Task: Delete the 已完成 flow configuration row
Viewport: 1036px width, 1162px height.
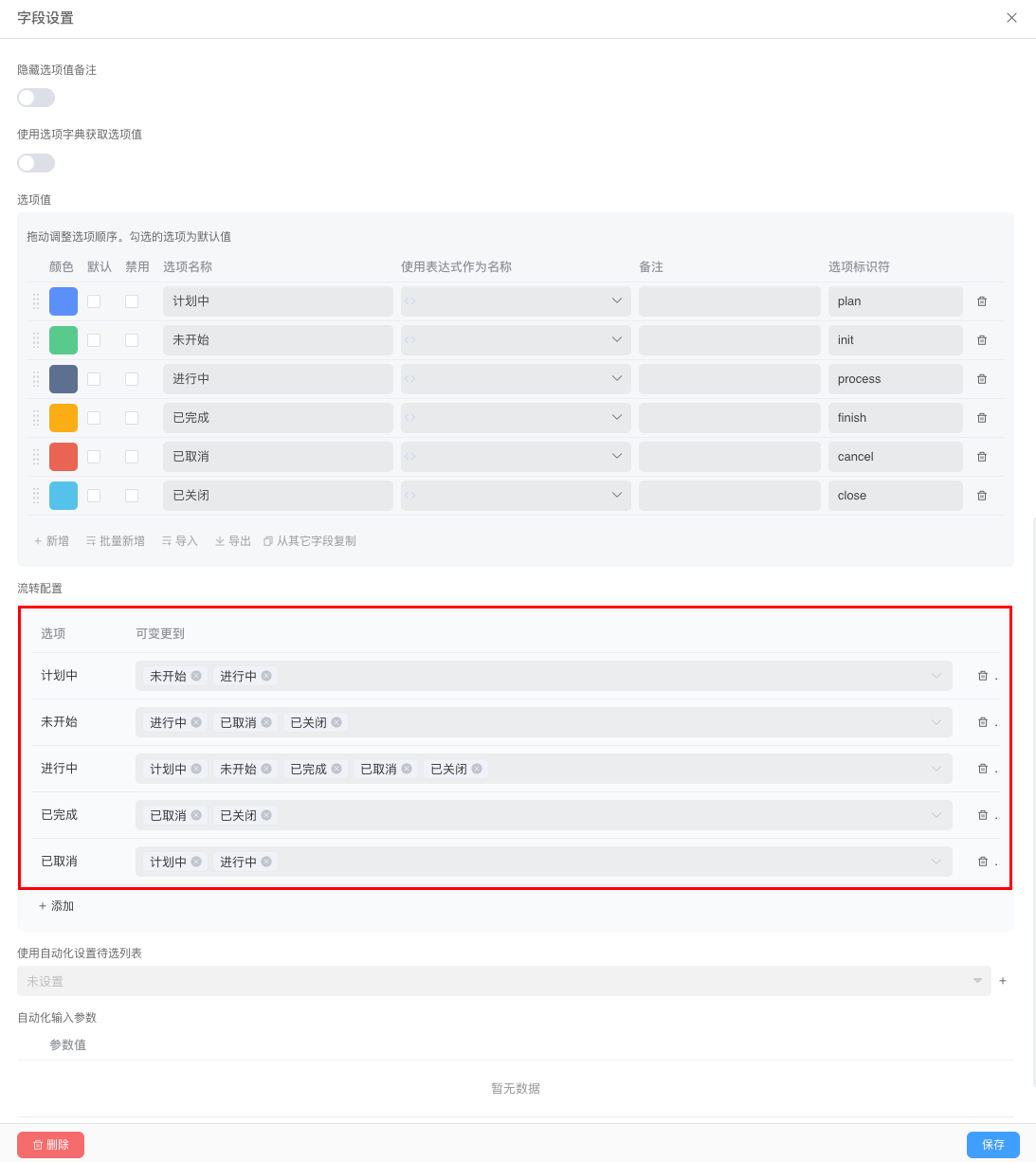Action: [x=983, y=814]
